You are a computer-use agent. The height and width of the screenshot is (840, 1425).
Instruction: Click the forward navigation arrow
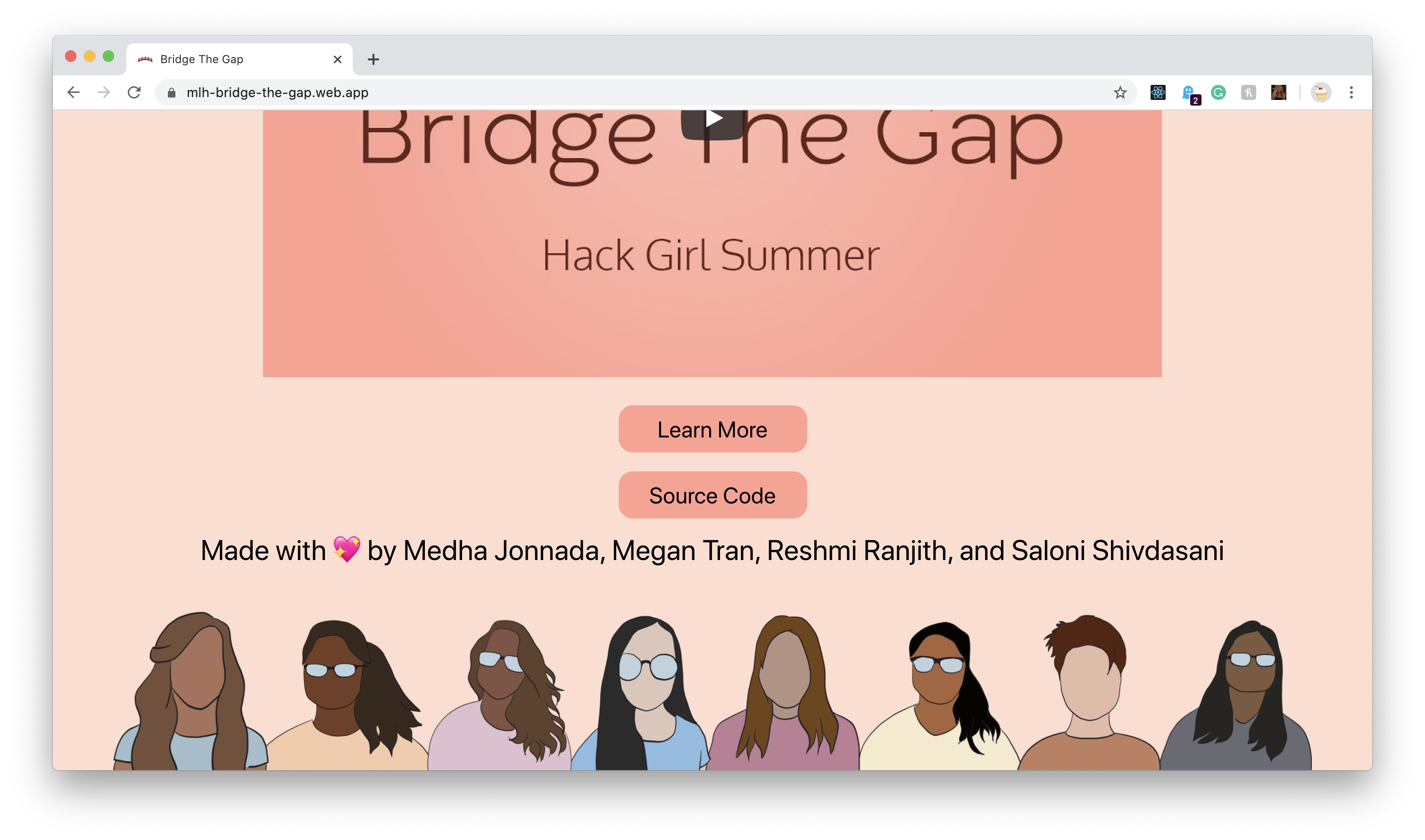click(104, 92)
